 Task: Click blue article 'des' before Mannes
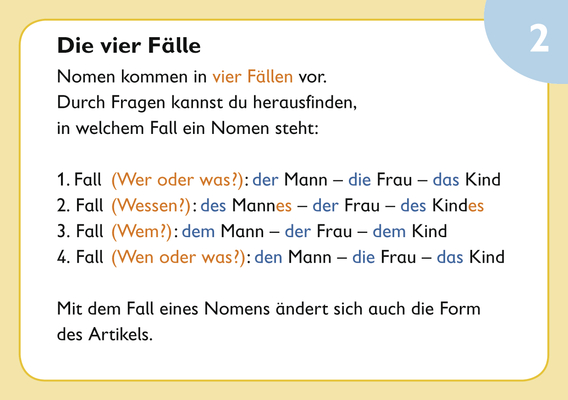(x=213, y=206)
